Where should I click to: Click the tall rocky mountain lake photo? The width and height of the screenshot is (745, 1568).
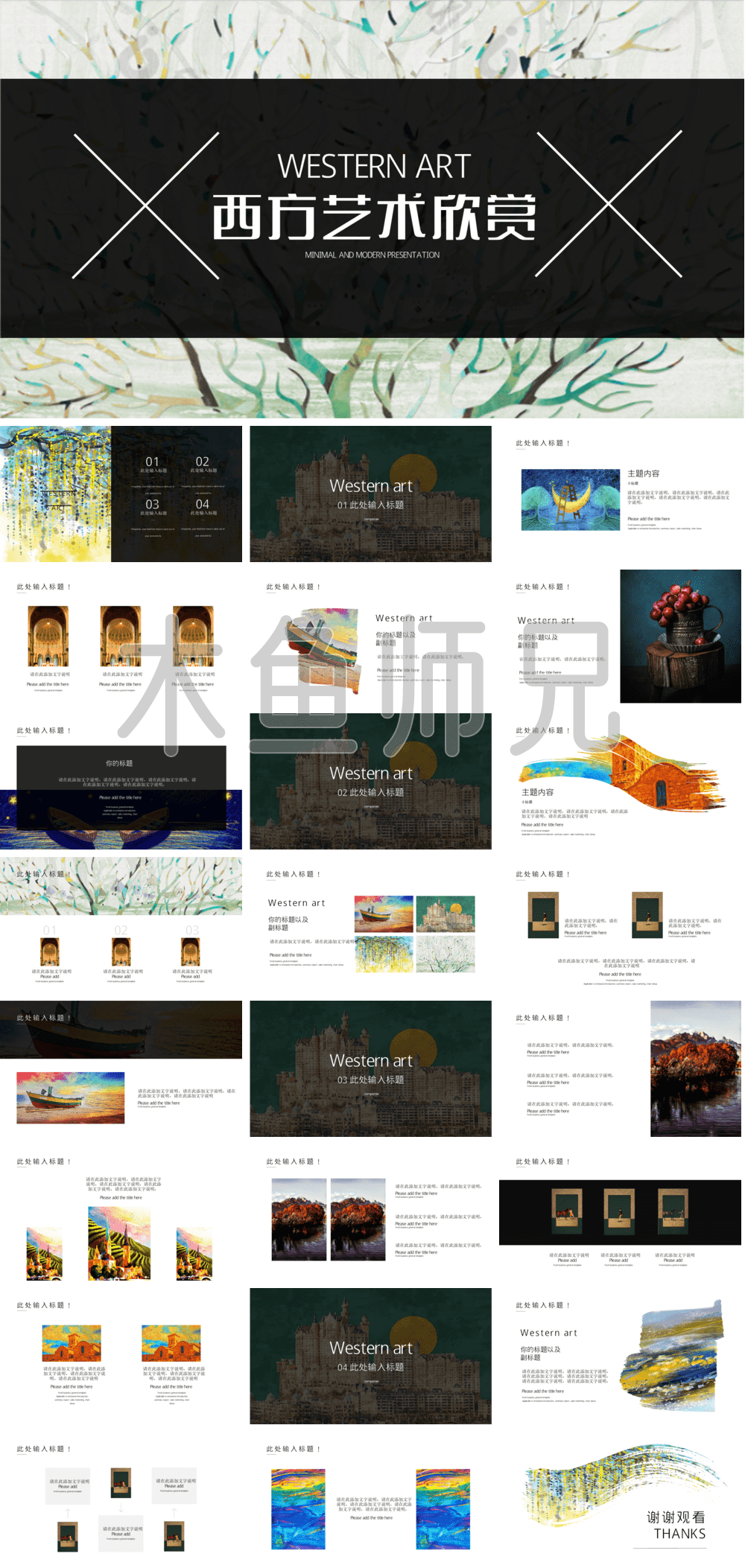(x=696, y=1068)
